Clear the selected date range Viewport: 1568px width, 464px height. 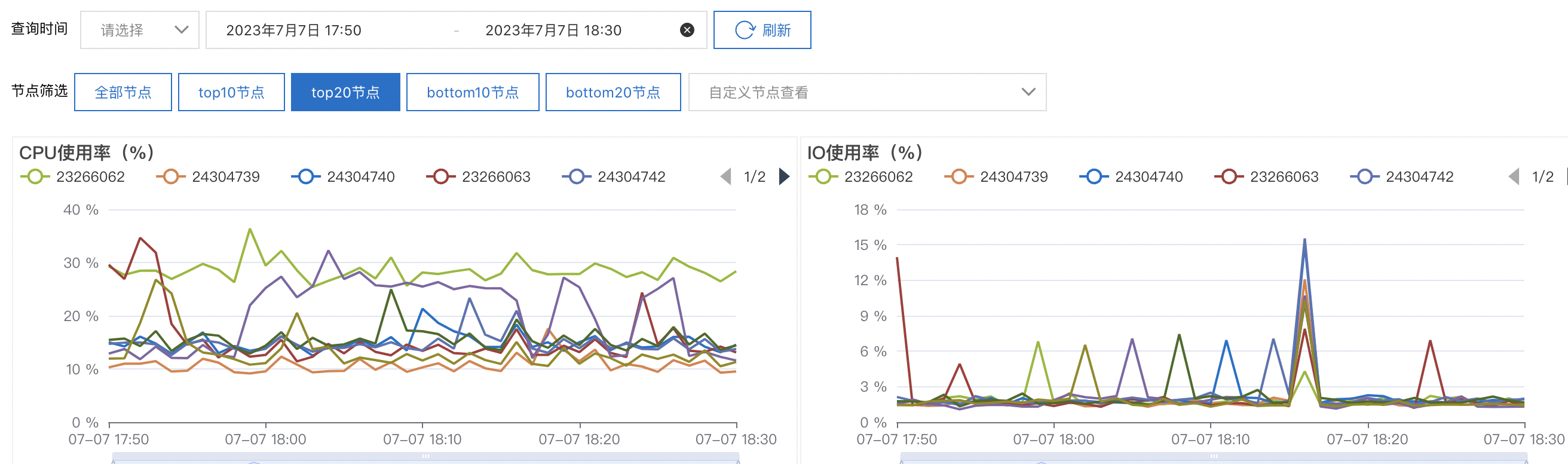coord(687,30)
